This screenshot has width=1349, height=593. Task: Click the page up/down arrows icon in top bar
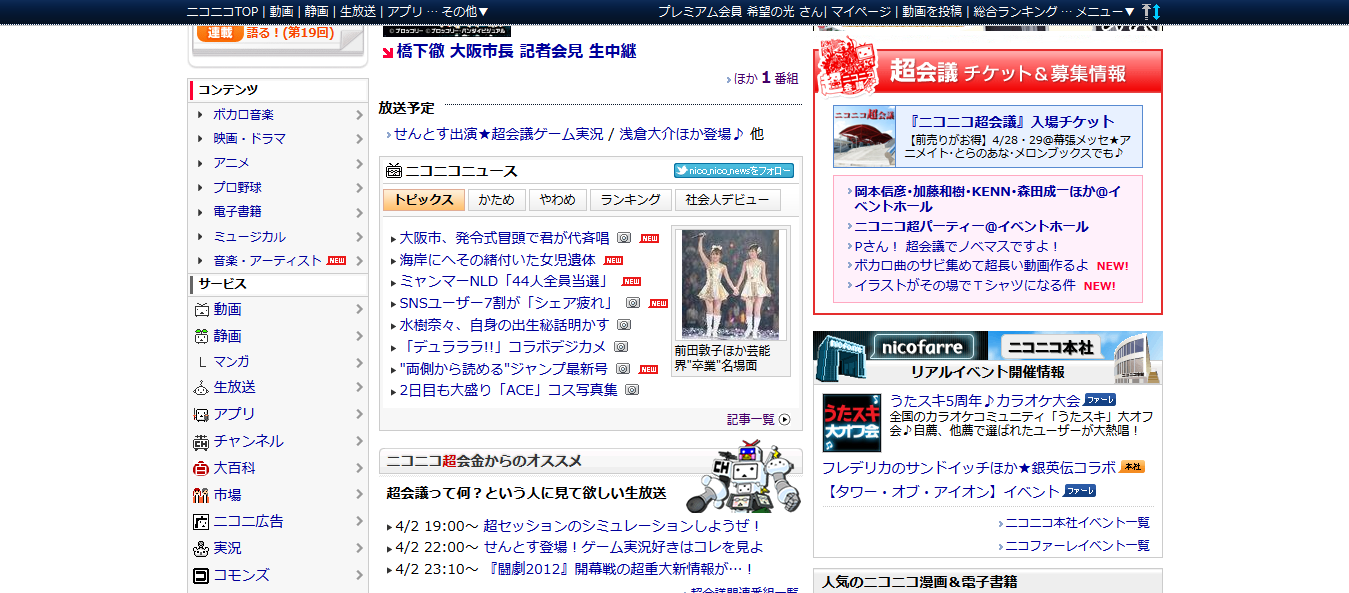(x=1151, y=11)
